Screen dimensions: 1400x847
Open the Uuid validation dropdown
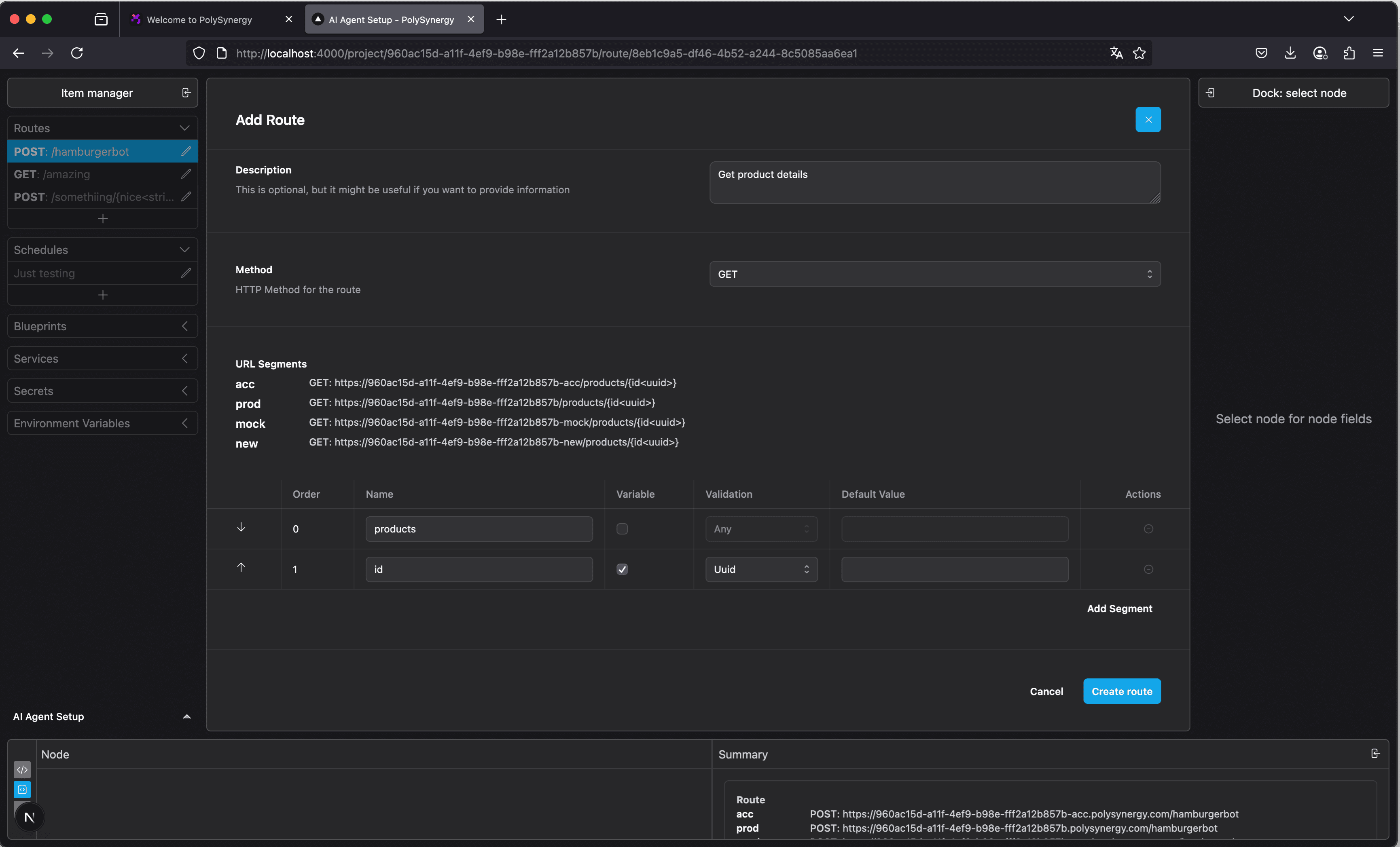click(761, 569)
